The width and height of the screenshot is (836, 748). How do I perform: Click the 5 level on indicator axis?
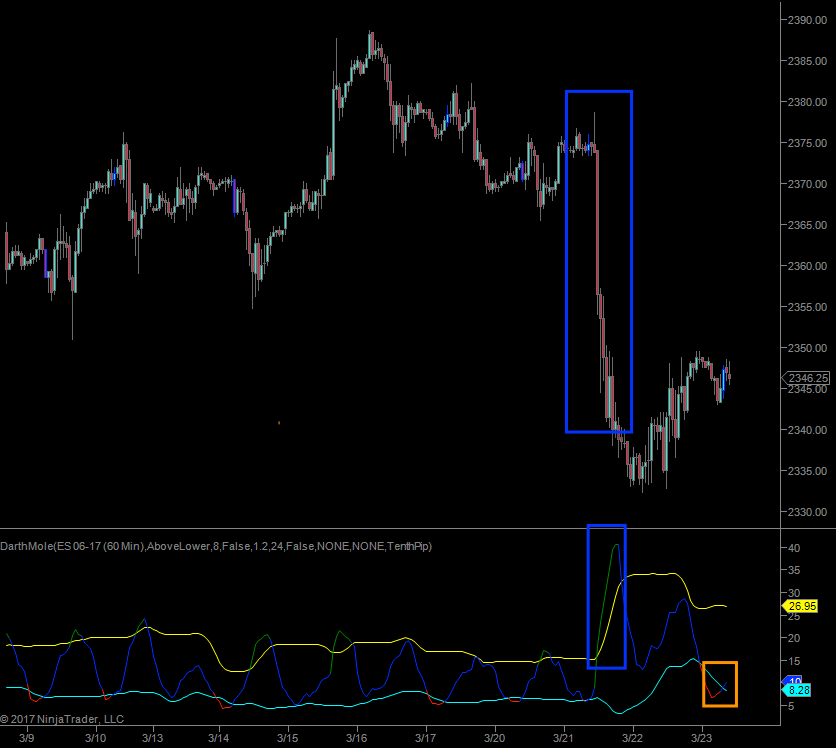790,707
